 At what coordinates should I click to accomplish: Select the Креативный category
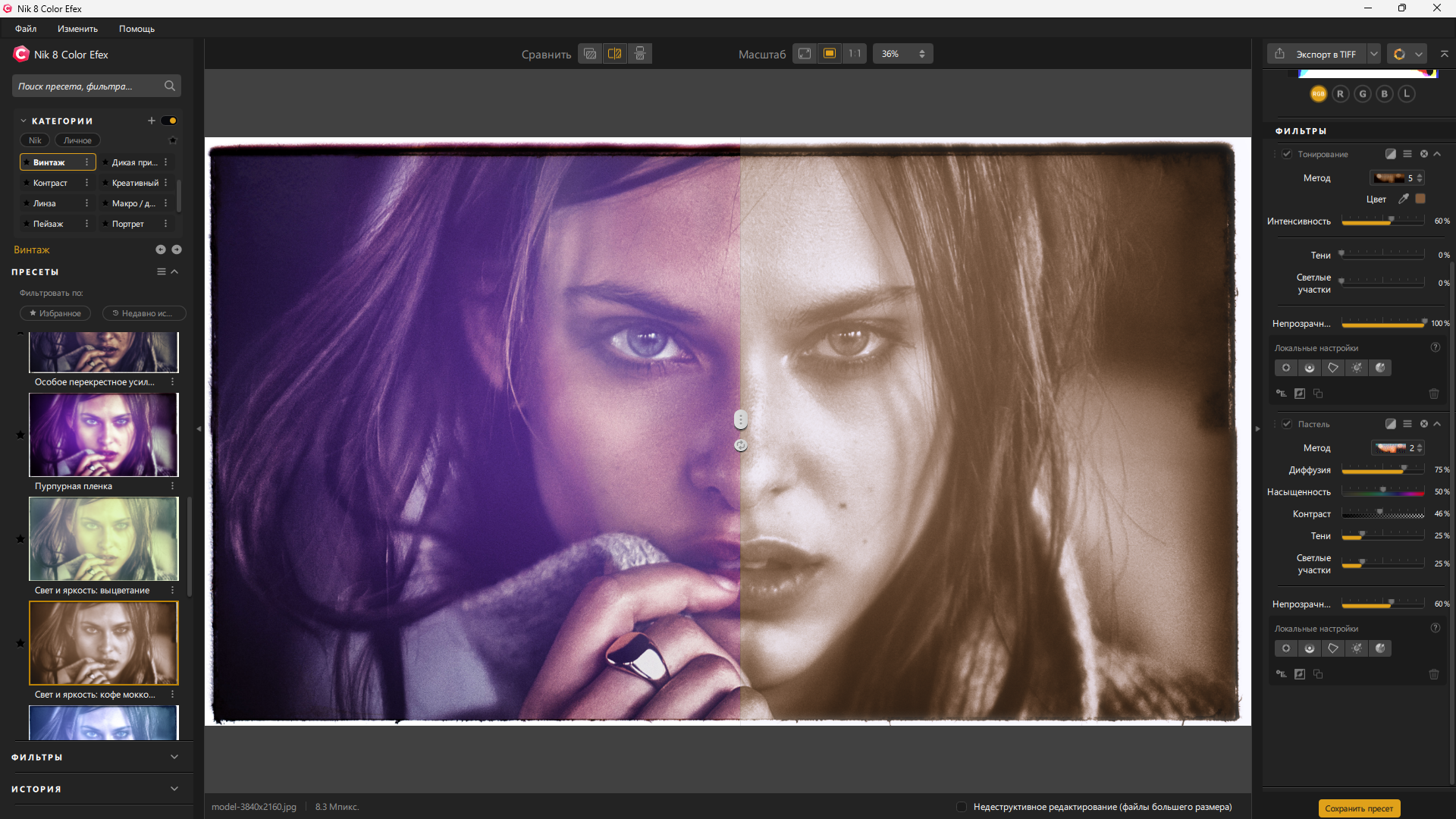(135, 183)
